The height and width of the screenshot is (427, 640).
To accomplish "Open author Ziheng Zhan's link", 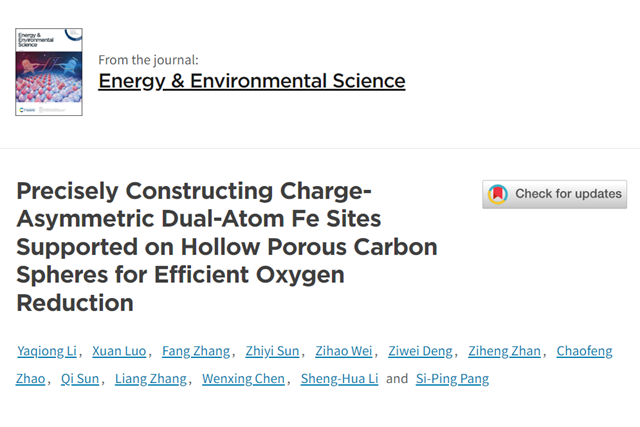I will coord(507,351).
